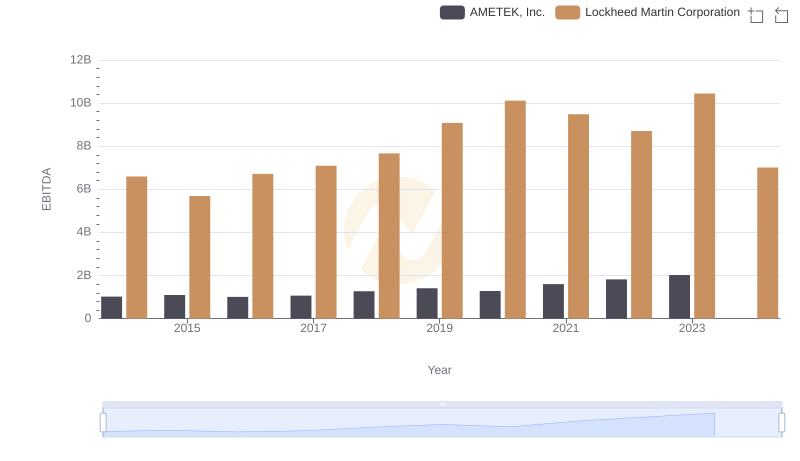
Task: Click the EBITDA axis title
Action: [x=46, y=189]
